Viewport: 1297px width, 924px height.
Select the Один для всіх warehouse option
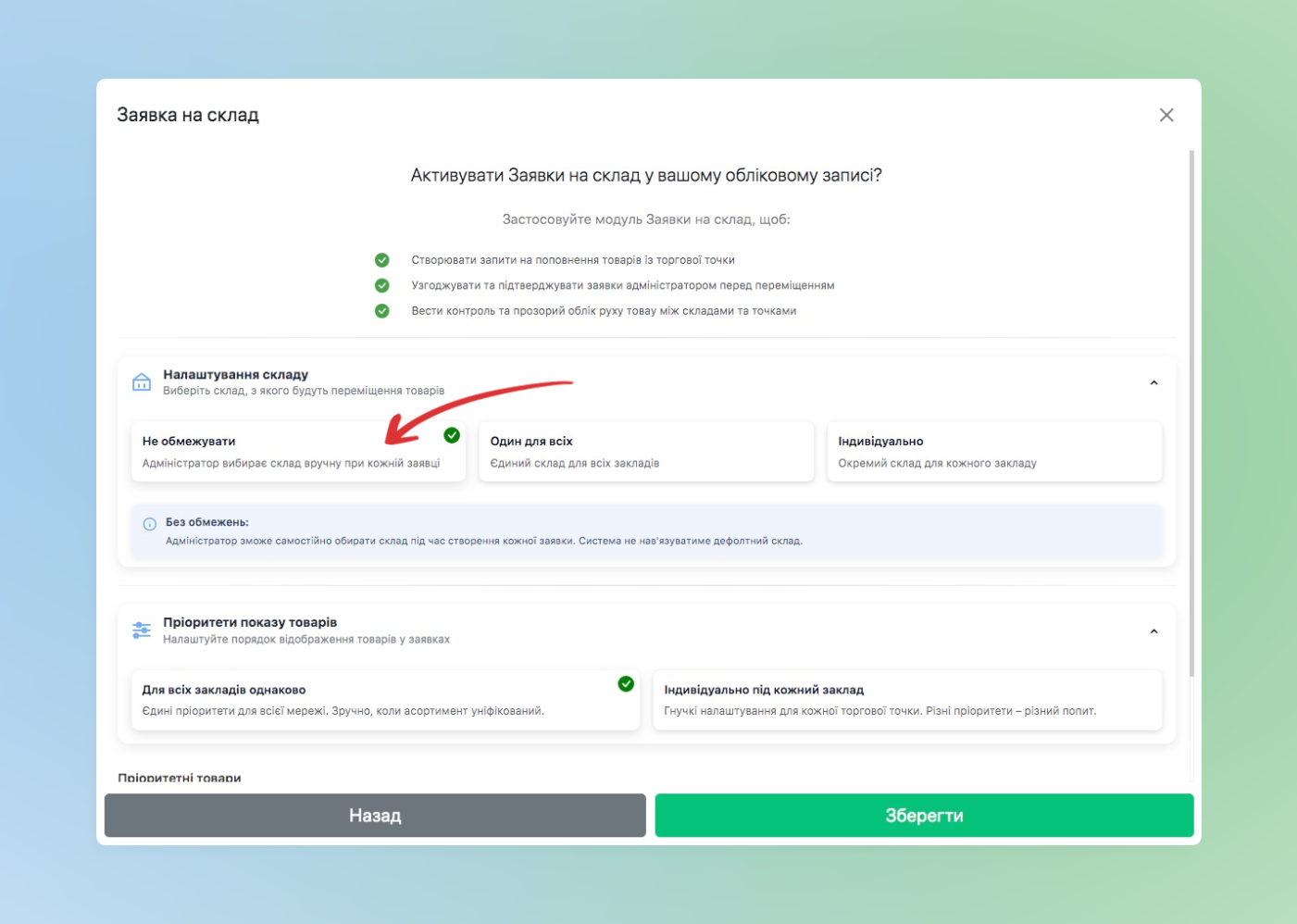coord(645,452)
